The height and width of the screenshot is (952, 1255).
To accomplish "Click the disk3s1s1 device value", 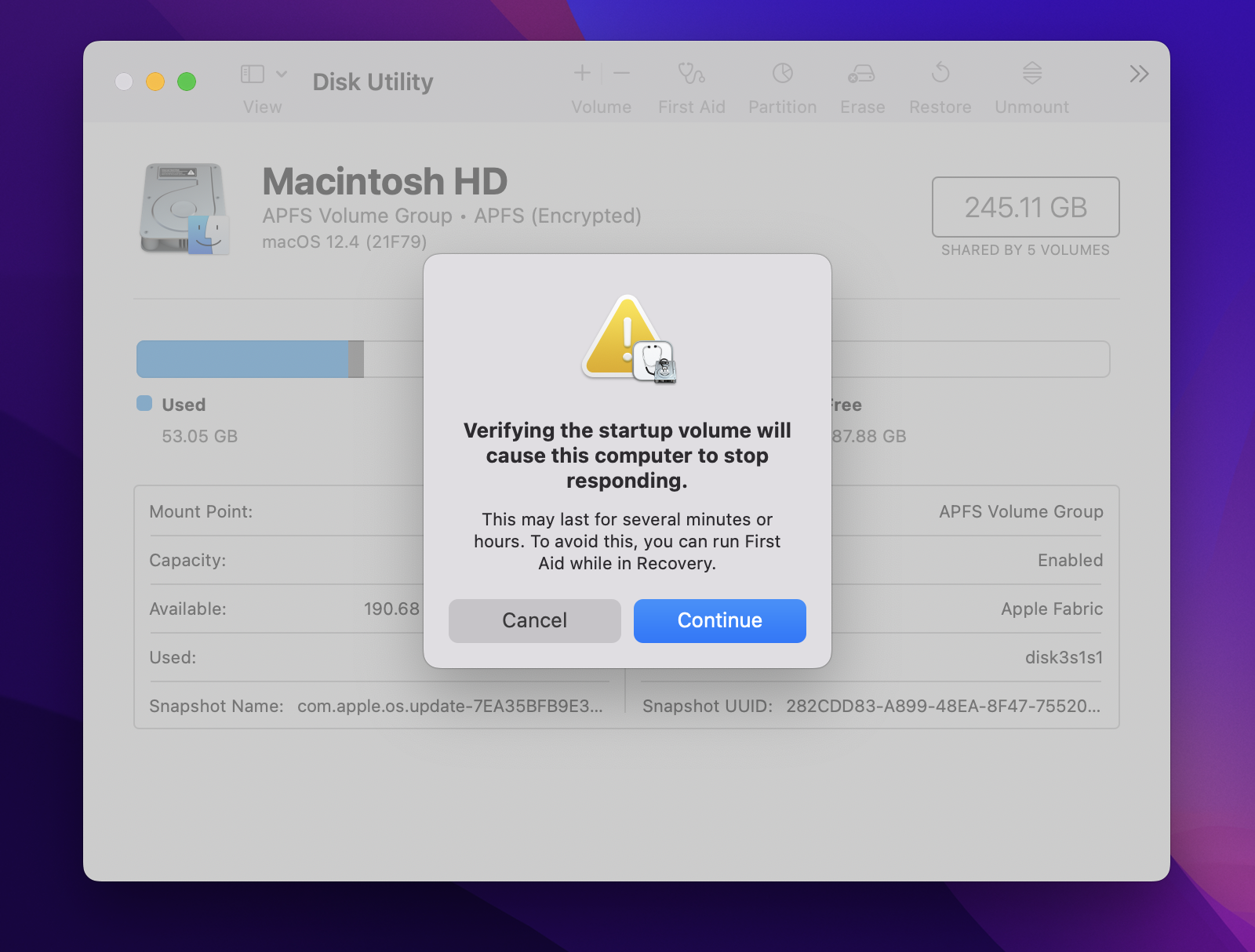I will click(x=1064, y=657).
